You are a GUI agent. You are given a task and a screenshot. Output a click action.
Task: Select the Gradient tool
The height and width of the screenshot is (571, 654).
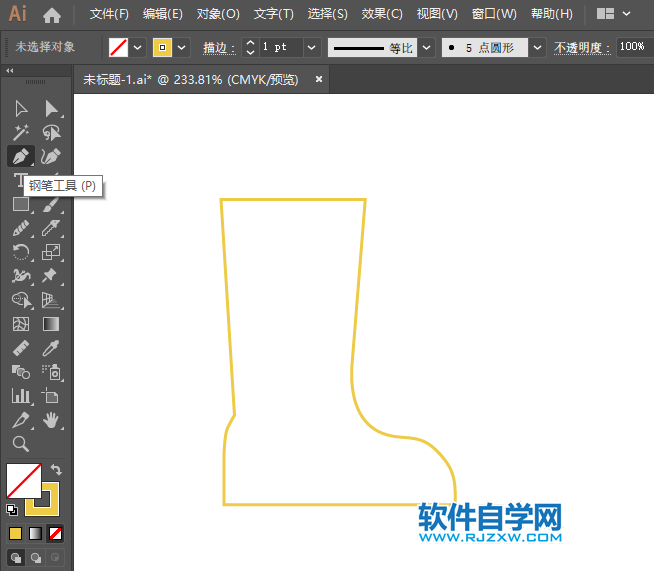coord(51,324)
